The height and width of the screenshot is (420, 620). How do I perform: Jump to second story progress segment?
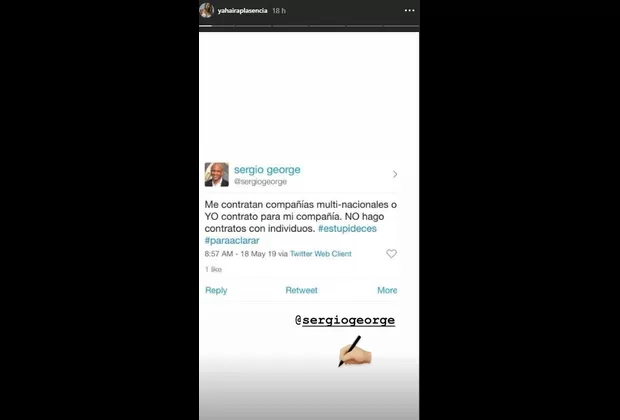(x=253, y=26)
